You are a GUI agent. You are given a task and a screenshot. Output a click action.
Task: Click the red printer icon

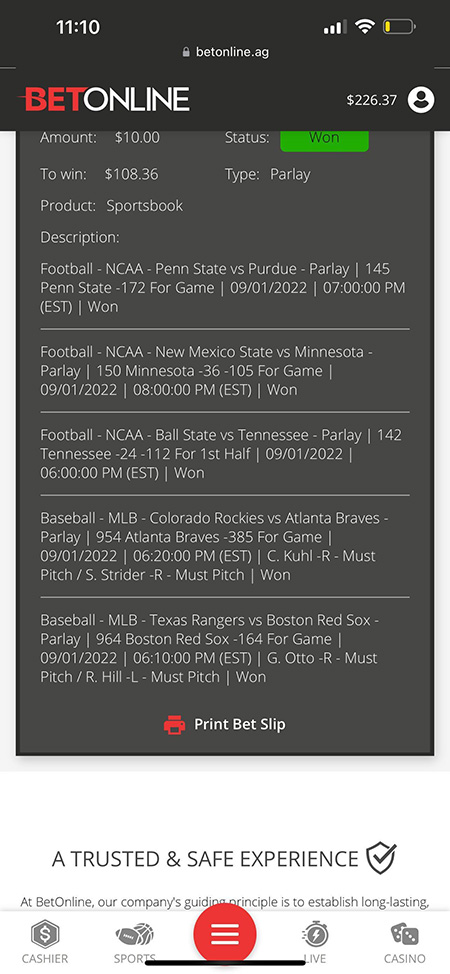[175, 724]
